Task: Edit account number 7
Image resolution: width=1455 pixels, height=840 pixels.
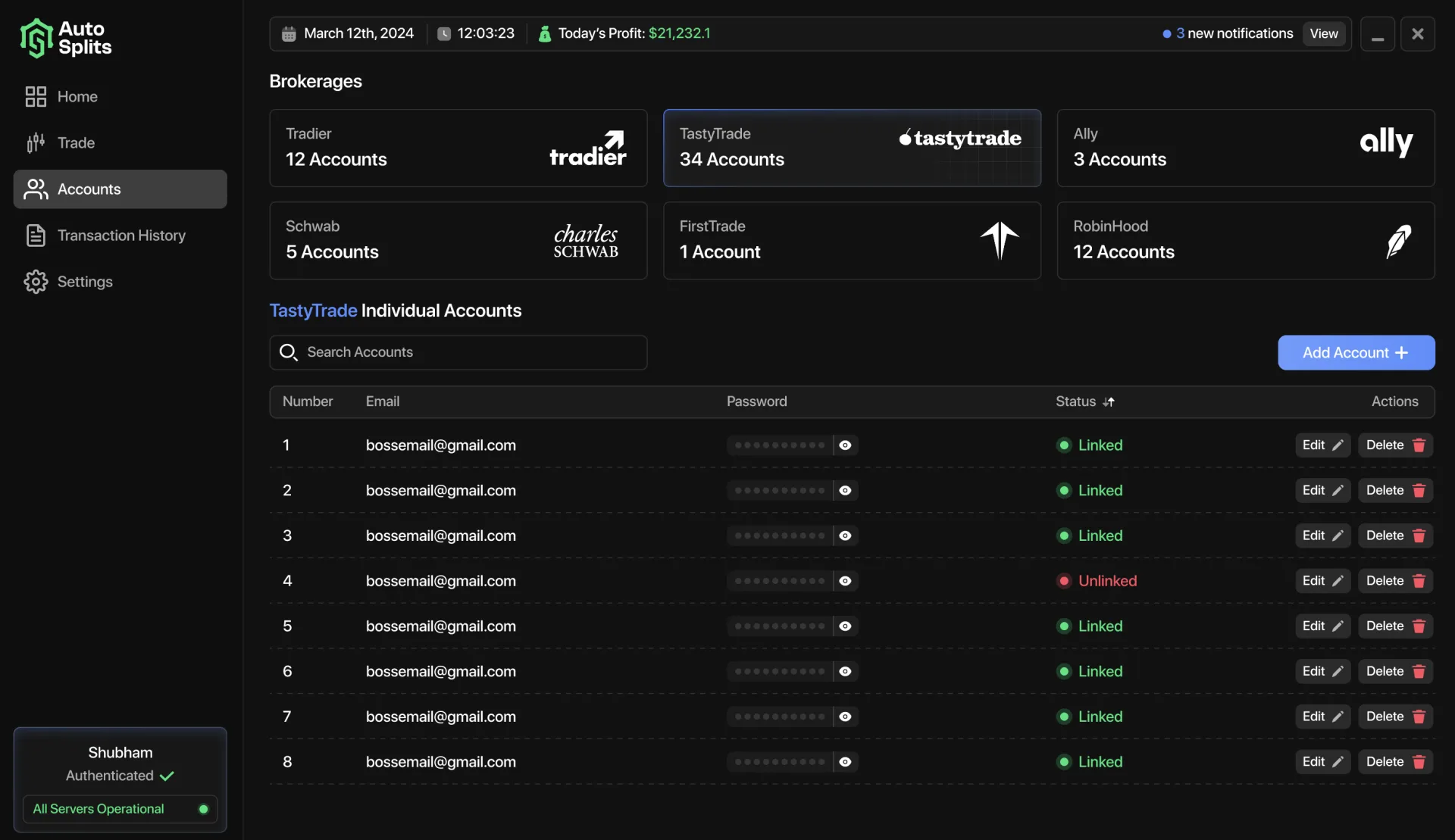Action: click(x=1322, y=717)
